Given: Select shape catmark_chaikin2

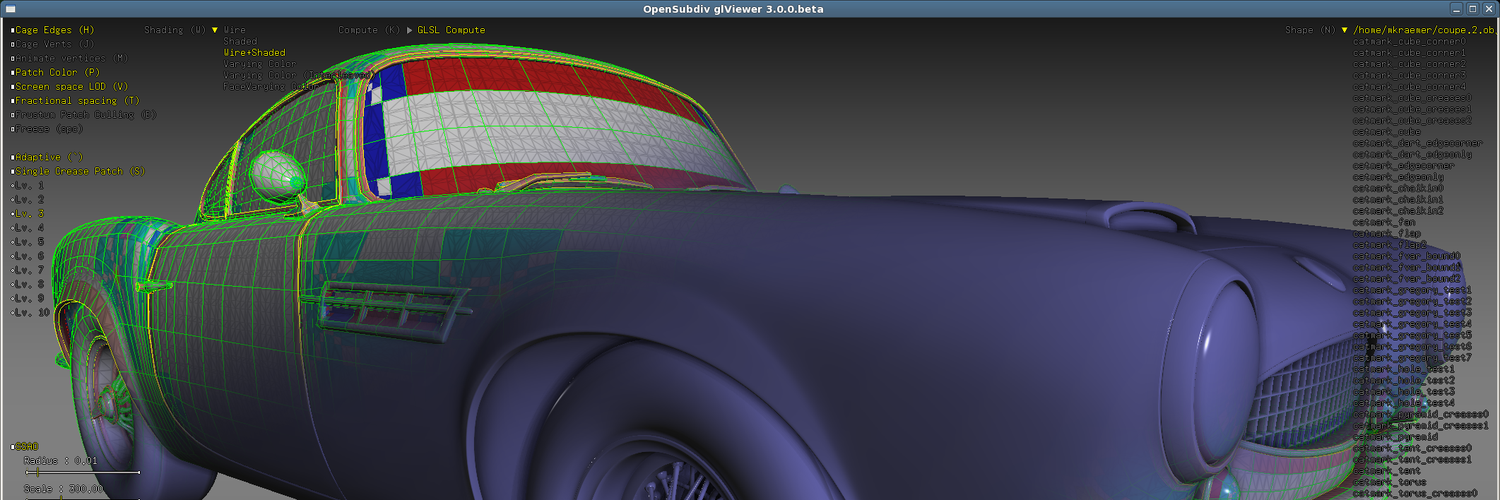Looking at the screenshot, I should (1398, 210).
